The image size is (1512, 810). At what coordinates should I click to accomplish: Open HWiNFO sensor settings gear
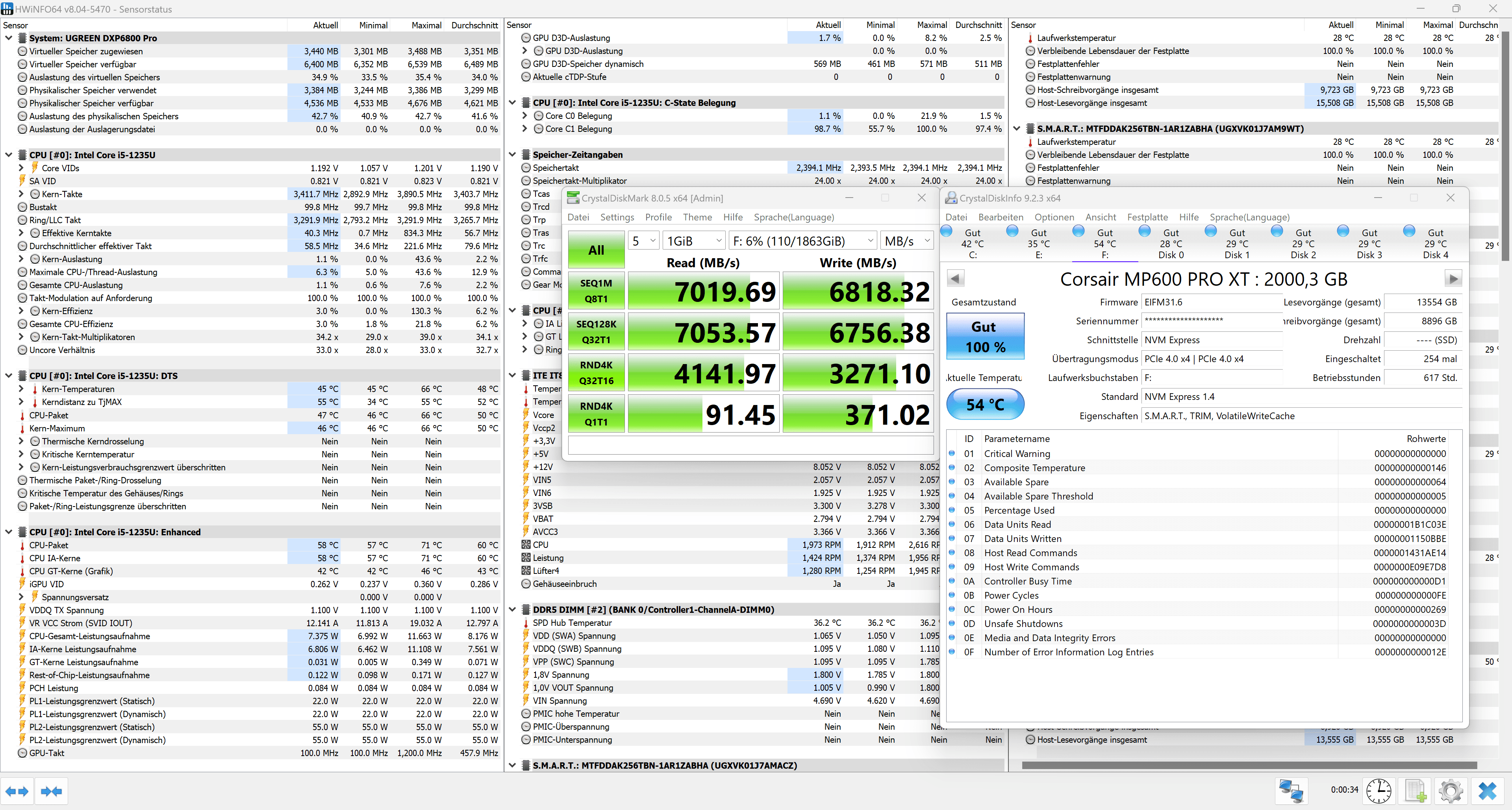coord(1451,791)
